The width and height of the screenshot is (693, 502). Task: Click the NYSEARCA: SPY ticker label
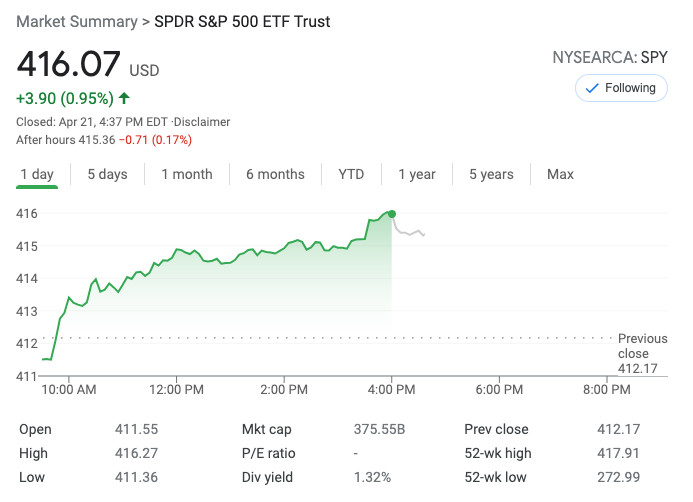click(x=610, y=57)
